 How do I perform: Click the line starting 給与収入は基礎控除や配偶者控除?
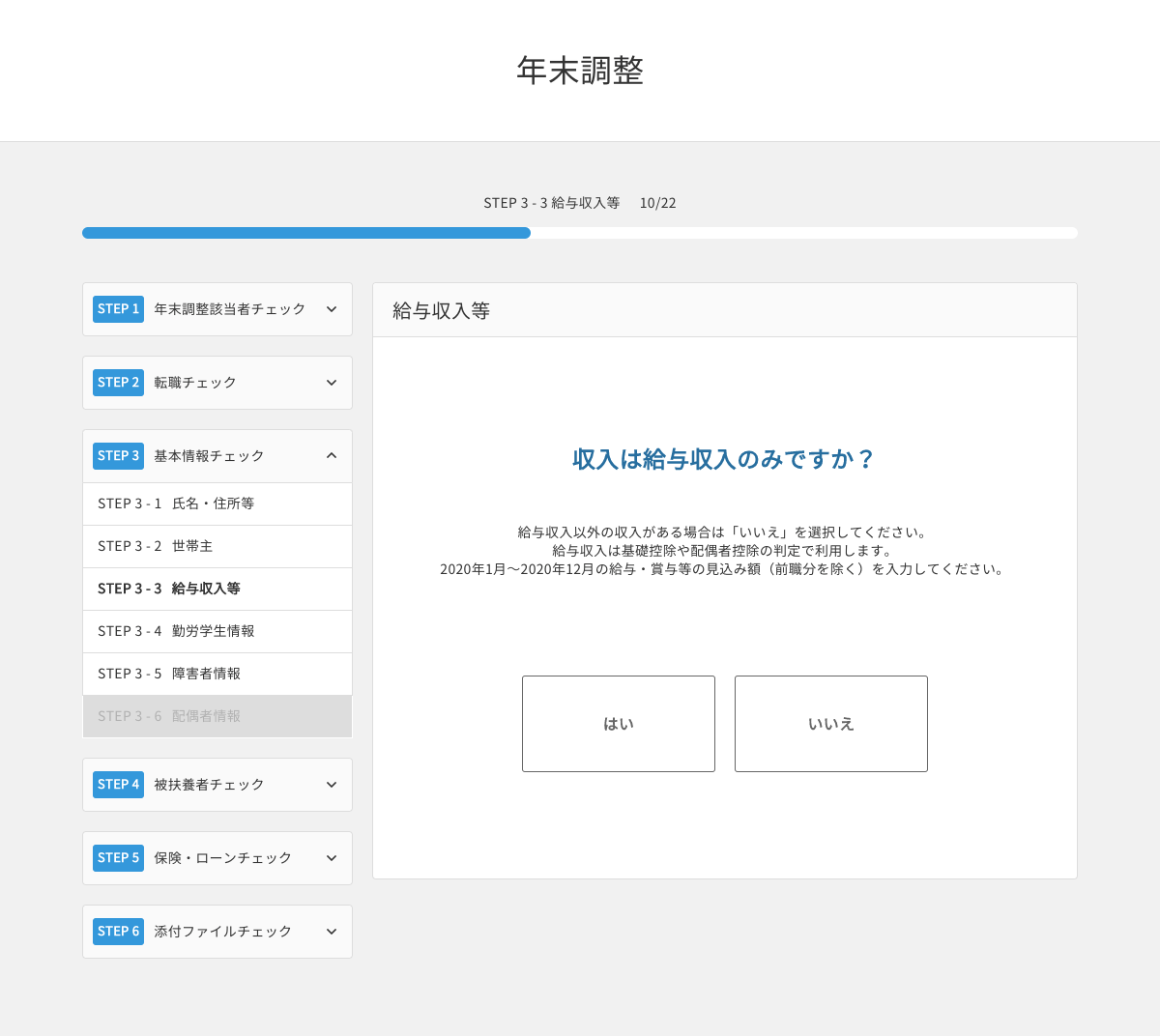tap(725, 551)
